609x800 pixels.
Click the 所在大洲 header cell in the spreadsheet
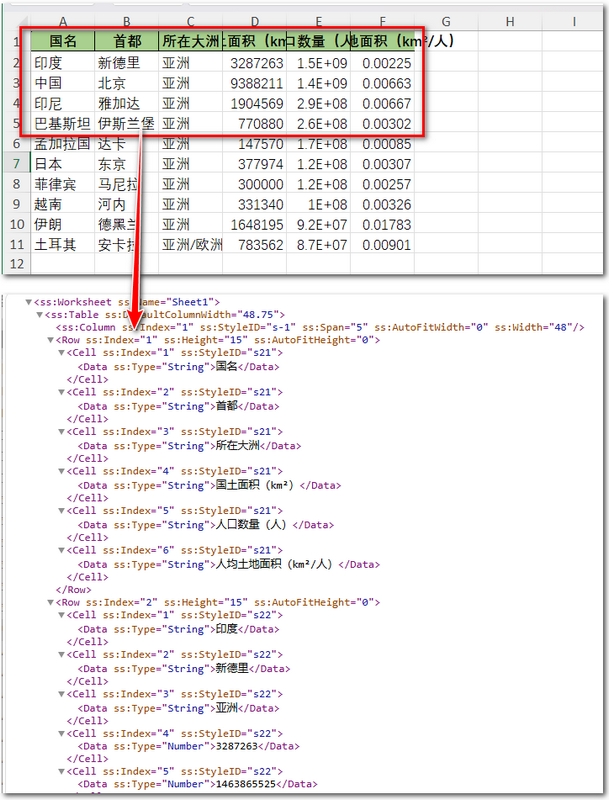(x=190, y=41)
